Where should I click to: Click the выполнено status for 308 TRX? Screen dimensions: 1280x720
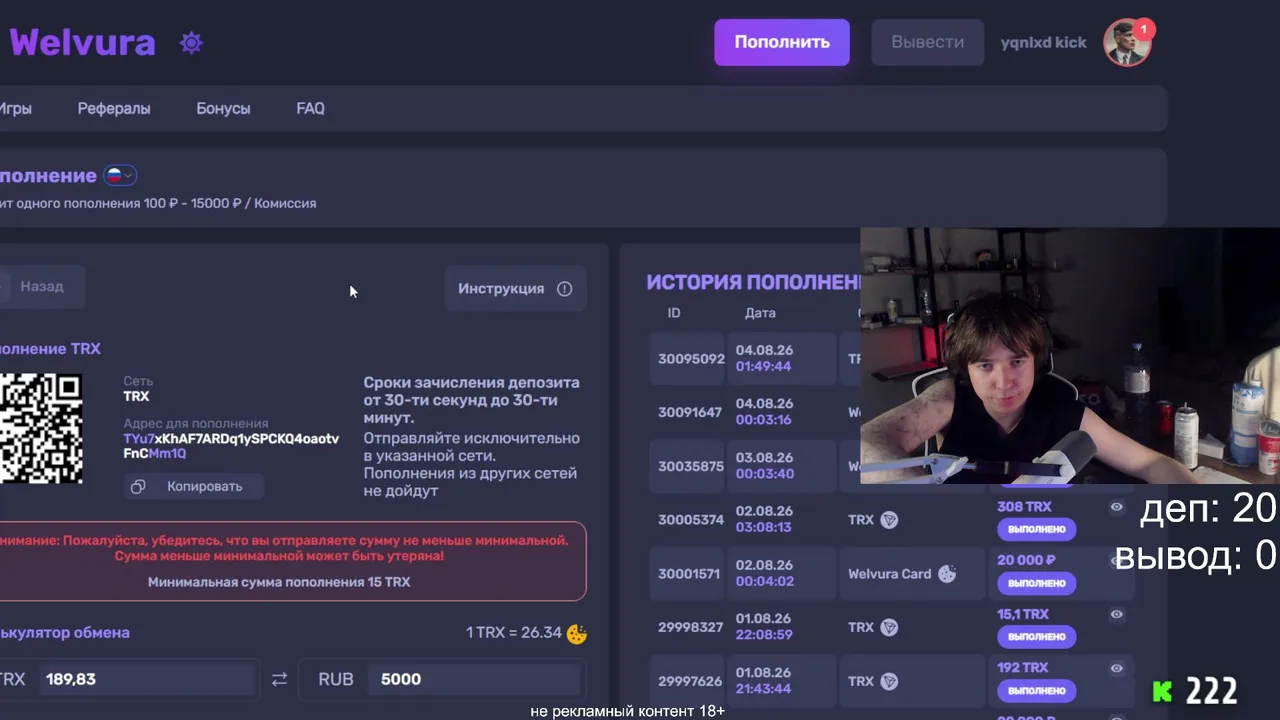click(x=1036, y=529)
